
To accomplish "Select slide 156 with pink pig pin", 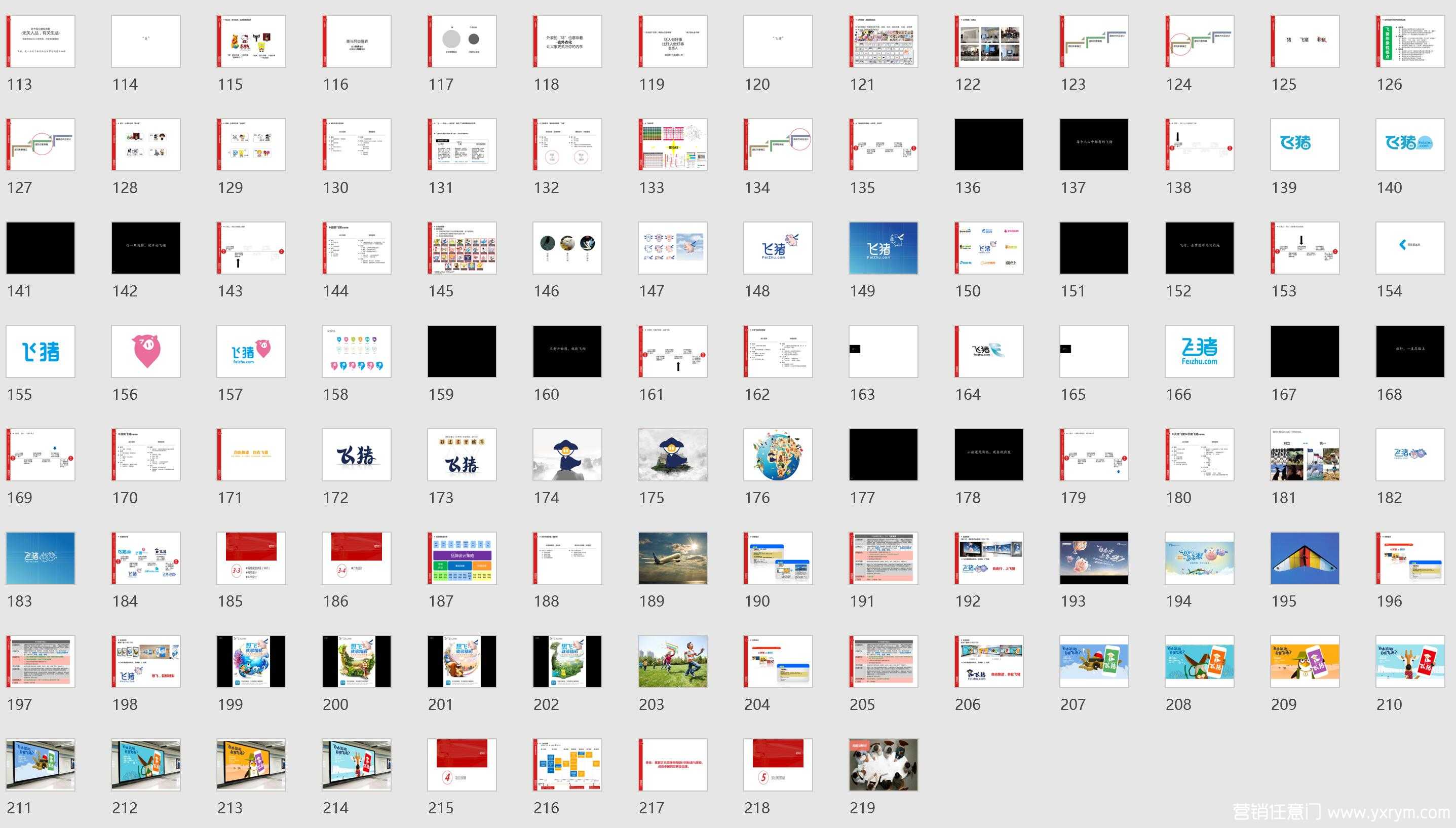I will coord(145,352).
